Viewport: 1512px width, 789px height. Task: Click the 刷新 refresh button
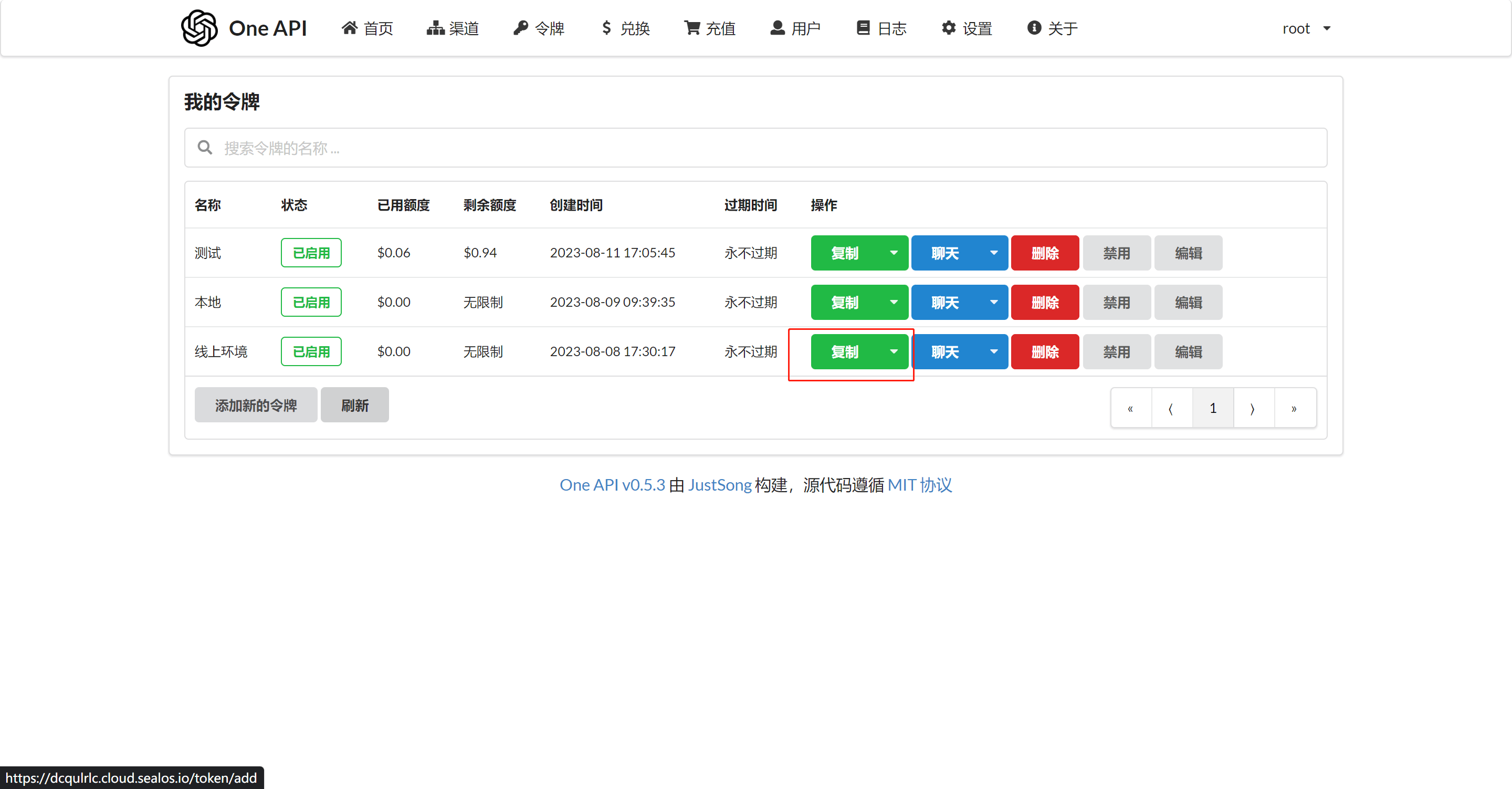(x=354, y=405)
